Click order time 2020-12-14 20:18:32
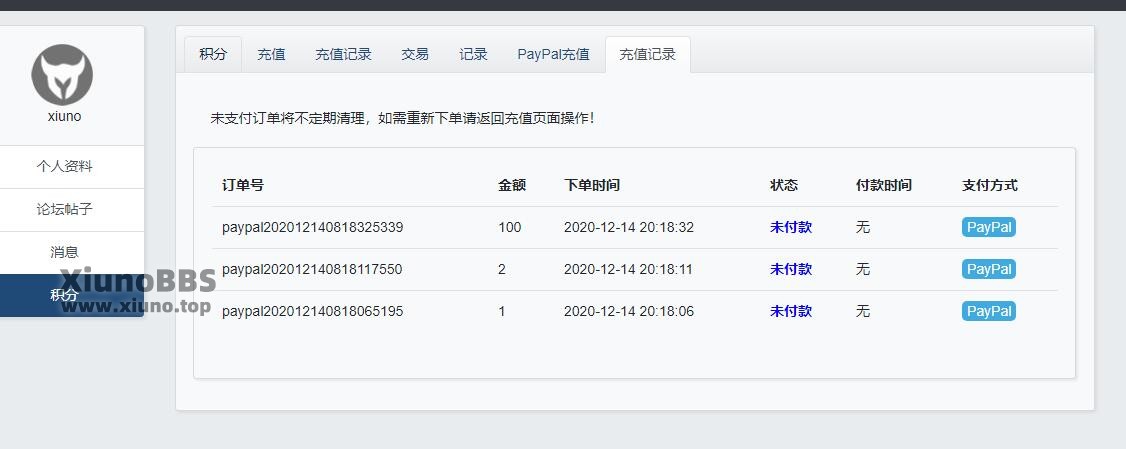 629,228
